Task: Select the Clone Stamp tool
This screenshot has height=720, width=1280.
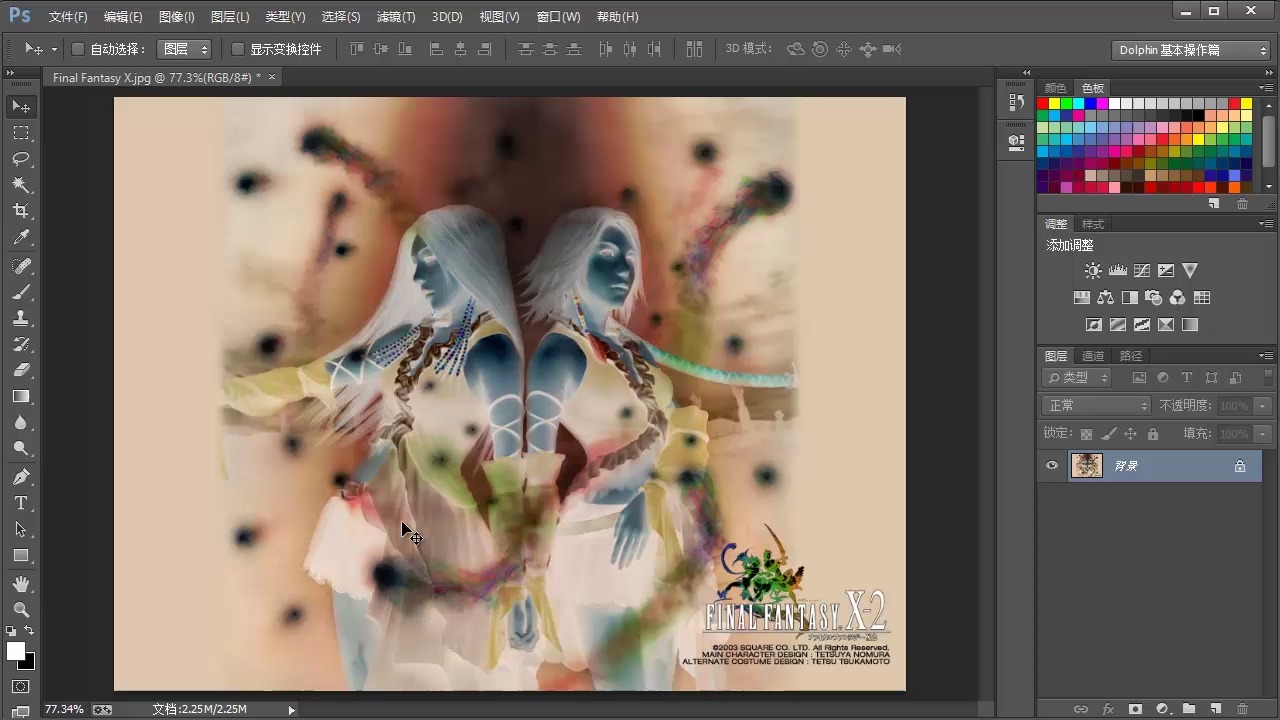Action: pyautogui.click(x=21, y=318)
